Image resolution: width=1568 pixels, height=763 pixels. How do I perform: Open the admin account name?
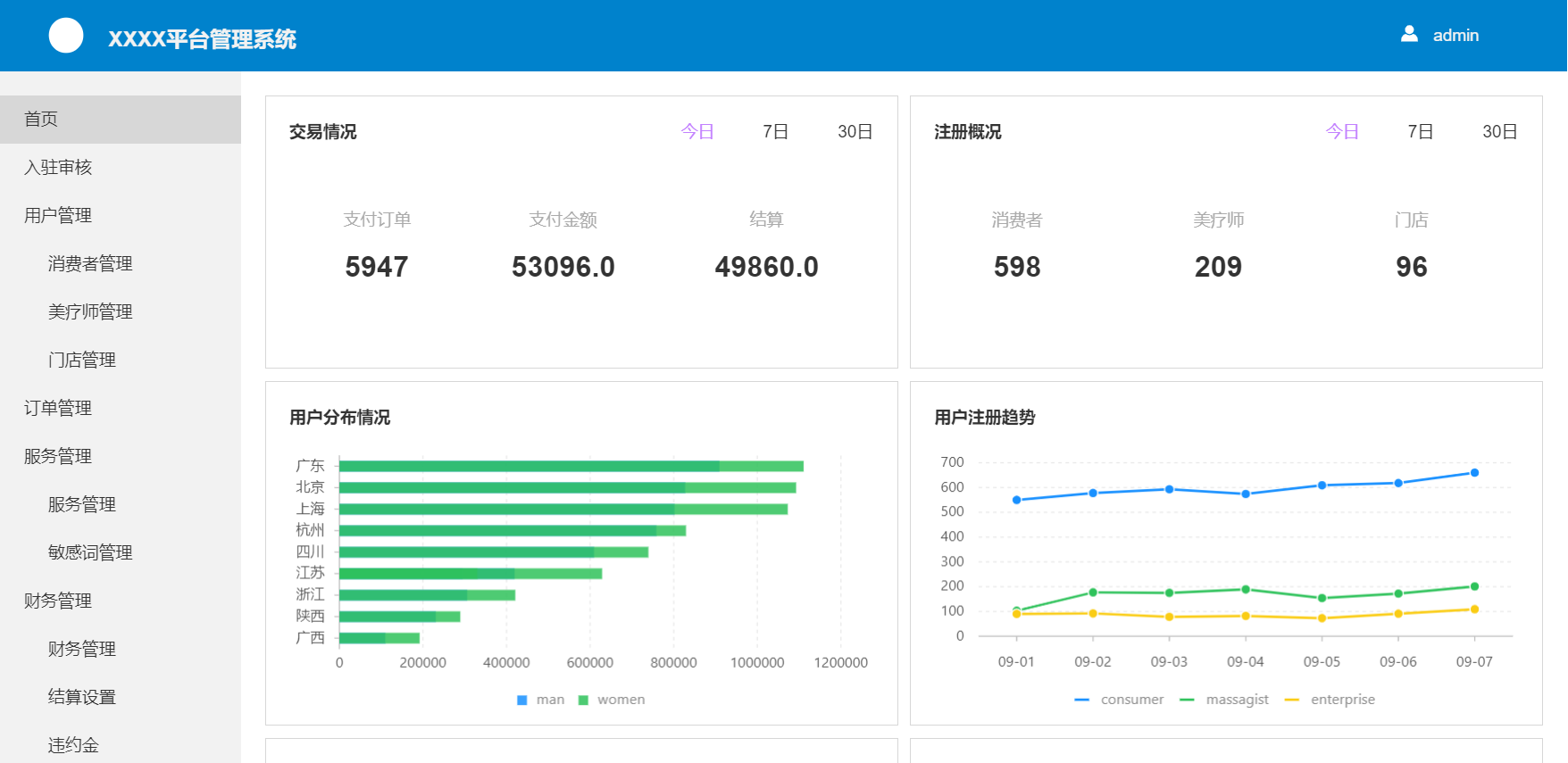(1455, 36)
